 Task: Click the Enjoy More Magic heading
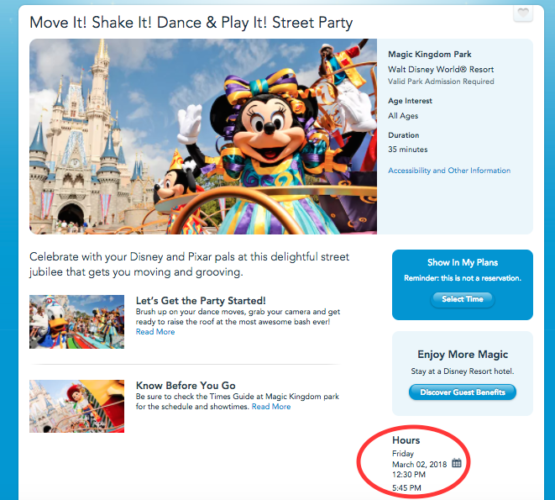pos(463,354)
